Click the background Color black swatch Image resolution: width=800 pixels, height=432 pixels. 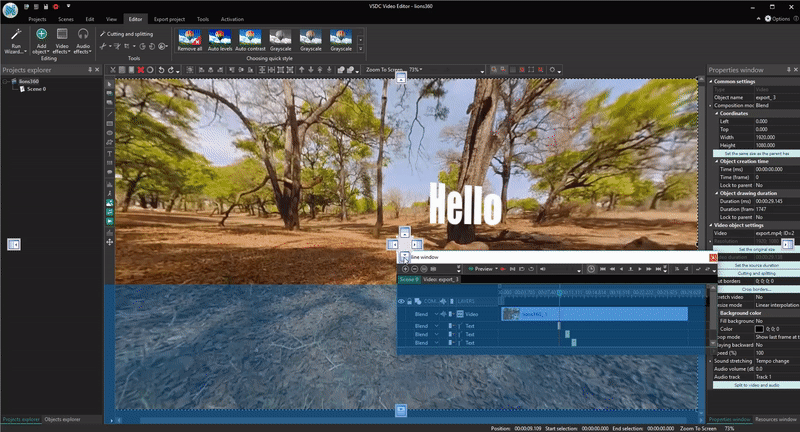tap(759, 329)
